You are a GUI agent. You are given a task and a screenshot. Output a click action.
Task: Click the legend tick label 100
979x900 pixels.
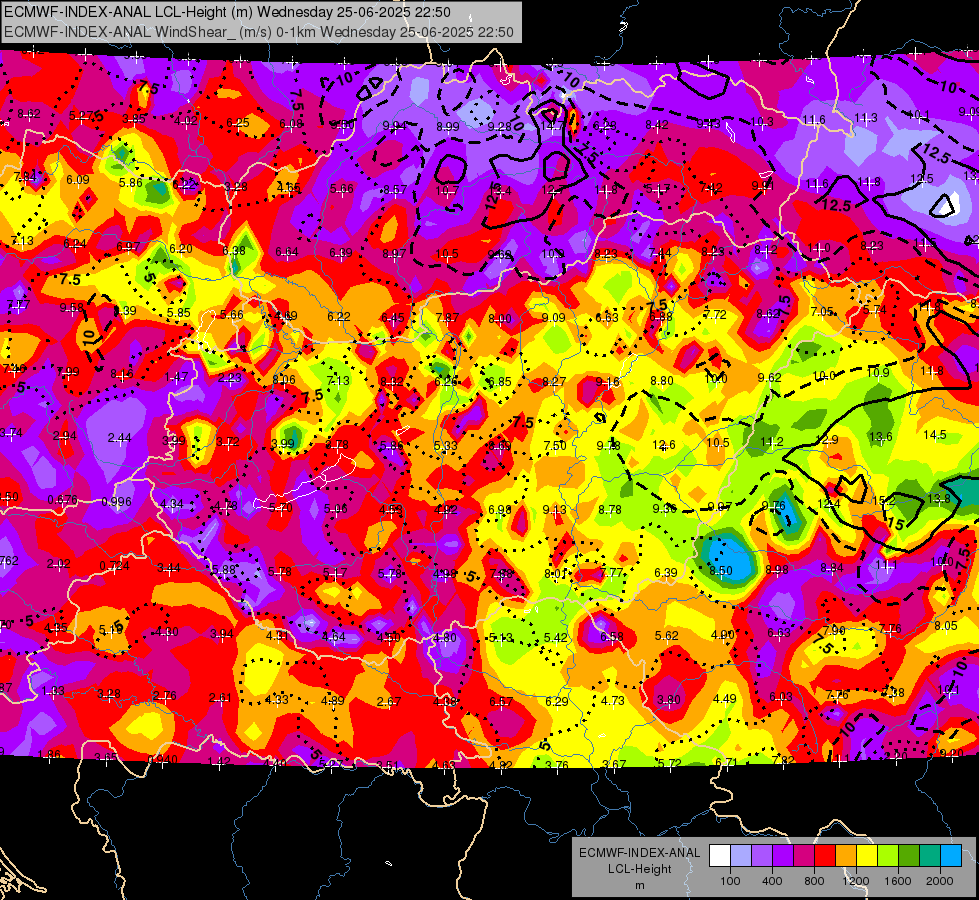730,881
